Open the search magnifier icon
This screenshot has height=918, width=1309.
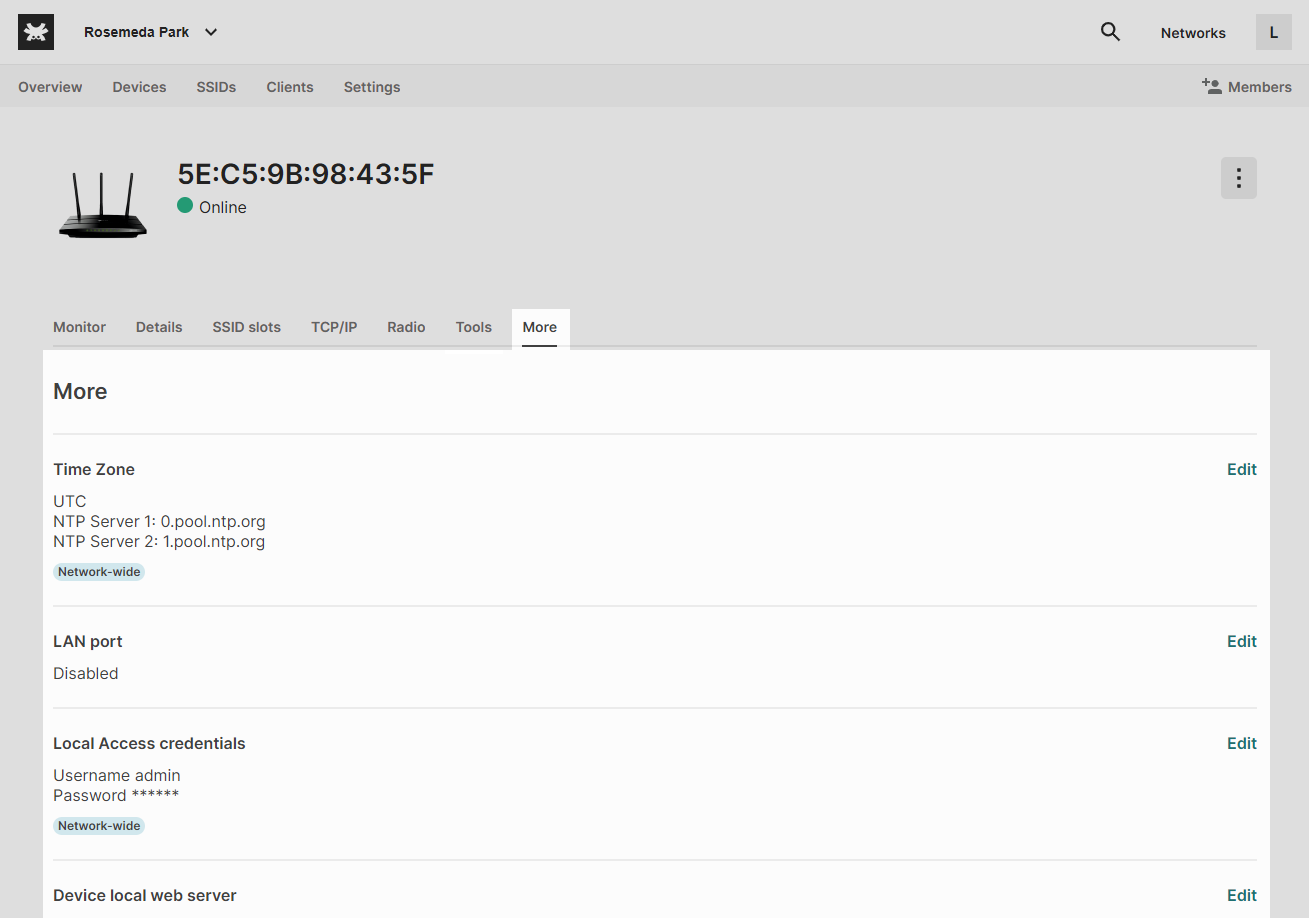point(1110,32)
